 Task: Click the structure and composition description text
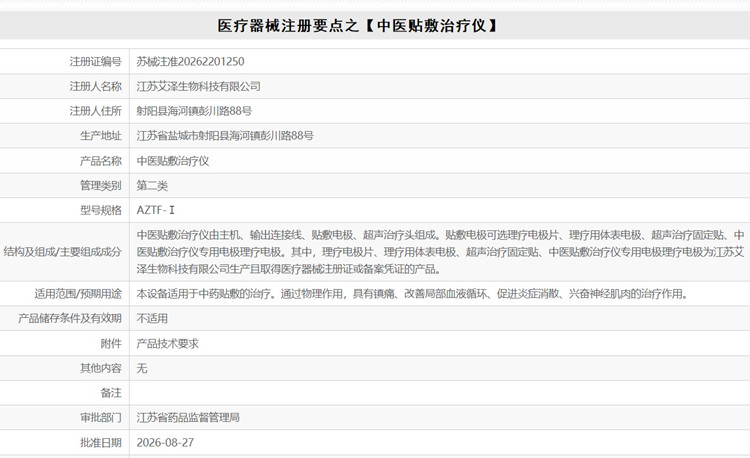point(440,252)
